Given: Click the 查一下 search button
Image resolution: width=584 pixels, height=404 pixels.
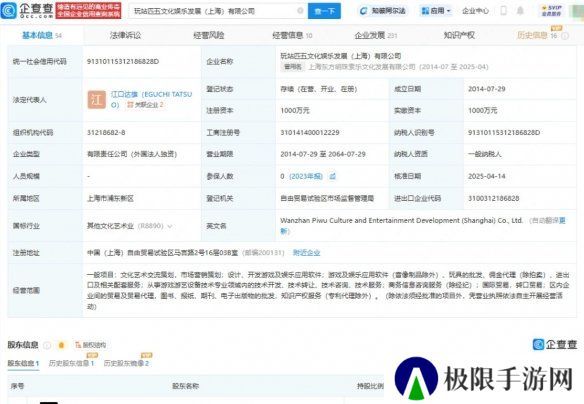Looking at the screenshot, I should tap(324, 11).
